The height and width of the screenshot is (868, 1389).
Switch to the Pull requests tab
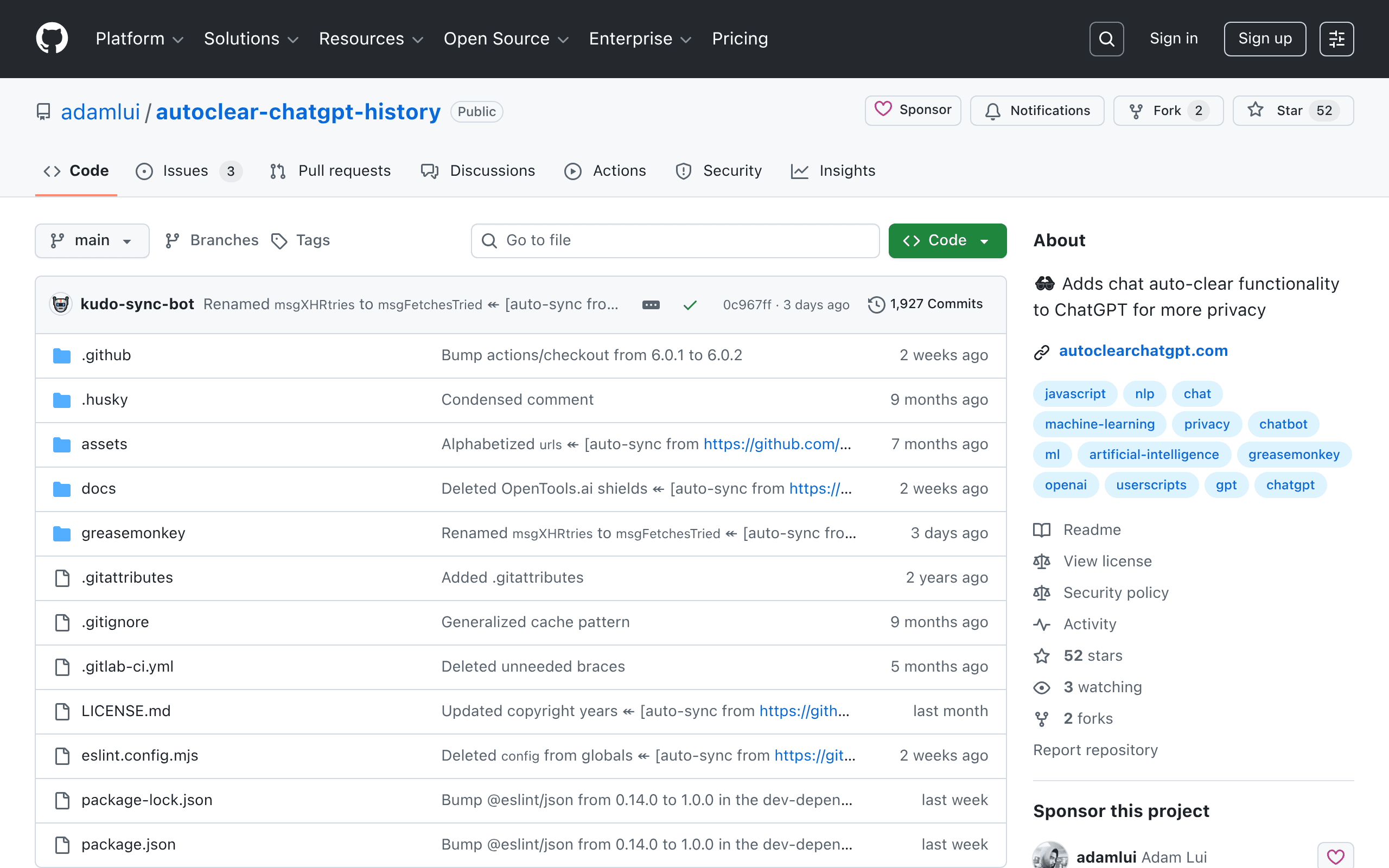[330, 171]
